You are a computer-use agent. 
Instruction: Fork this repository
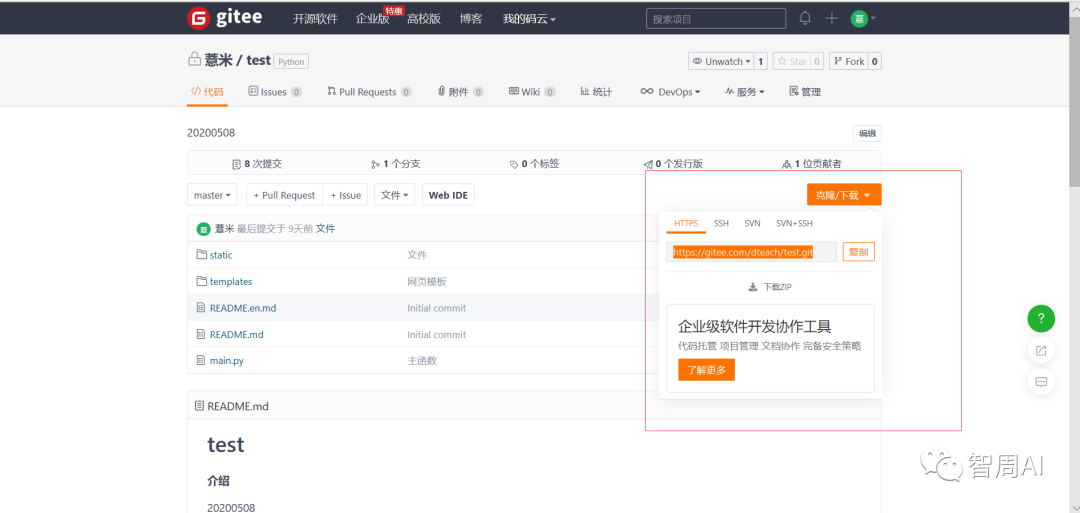tap(849, 61)
